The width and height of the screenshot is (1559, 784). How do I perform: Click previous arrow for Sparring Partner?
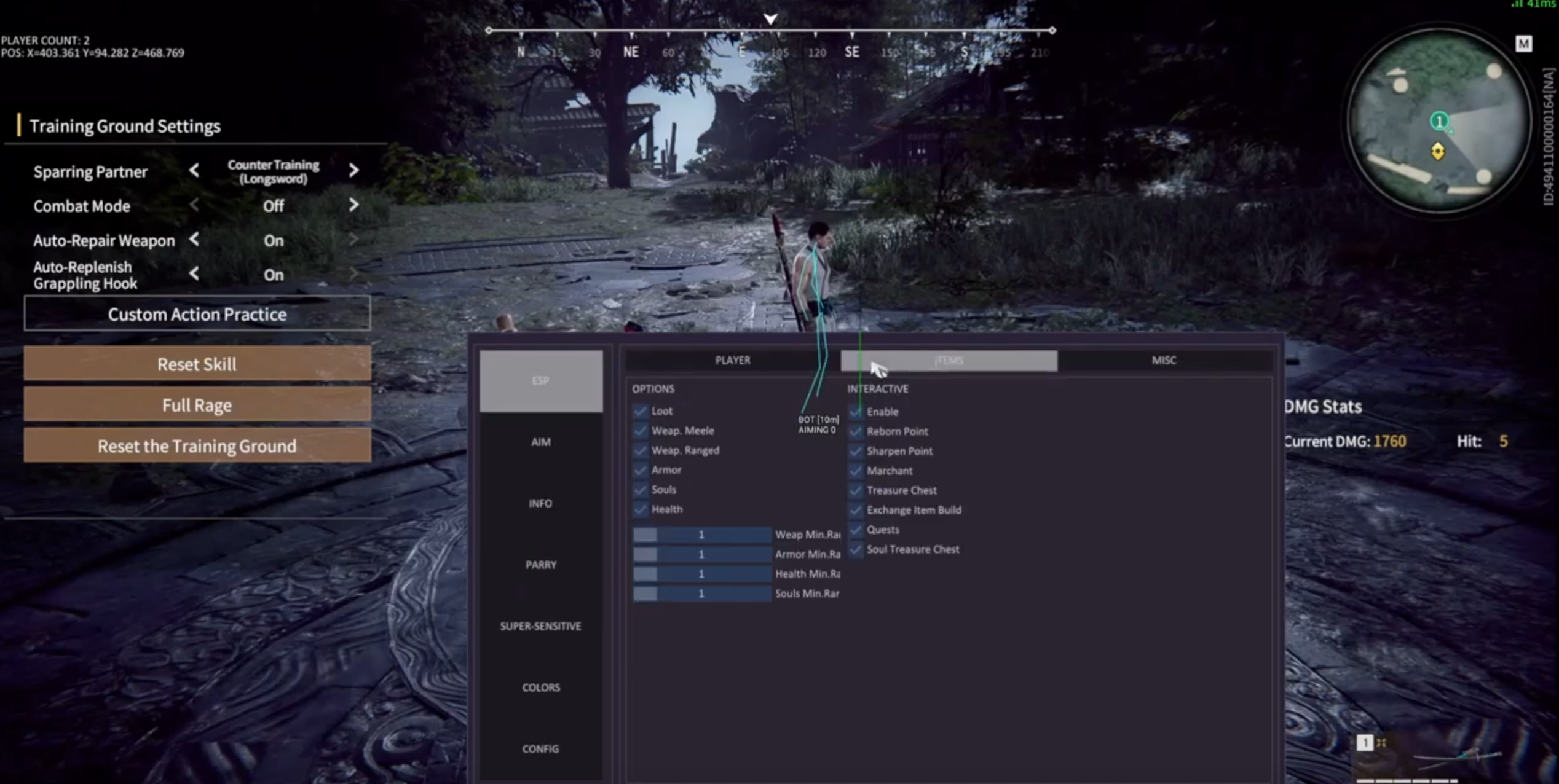coord(194,170)
